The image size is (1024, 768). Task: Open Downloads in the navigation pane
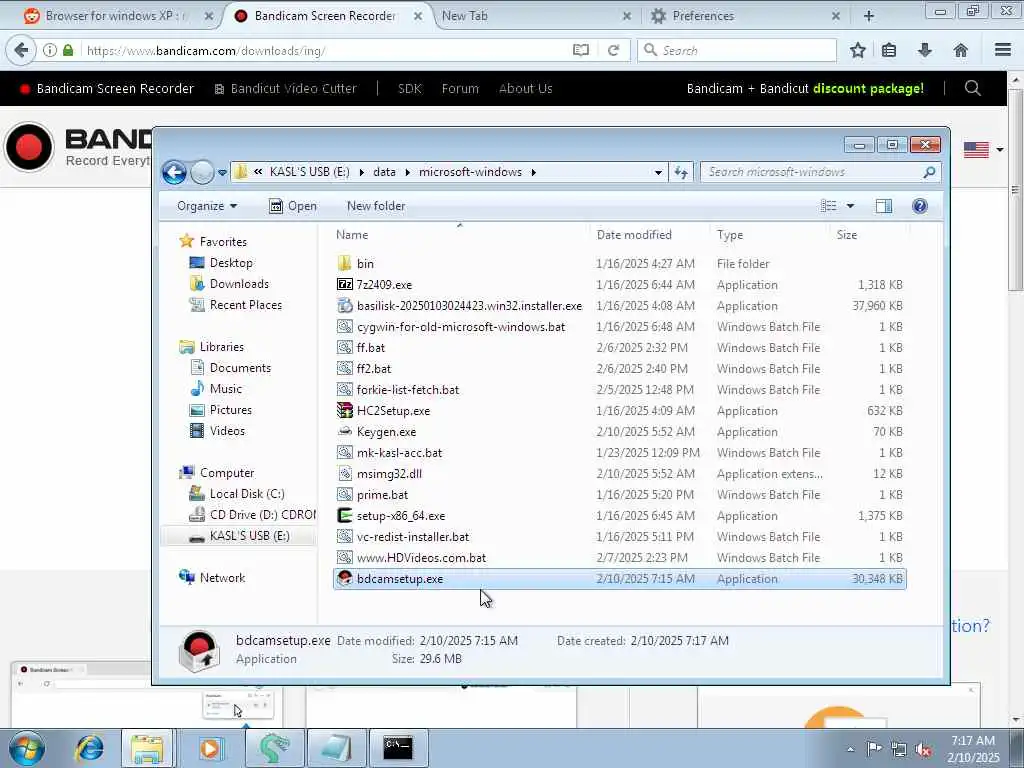(x=229, y=283)
